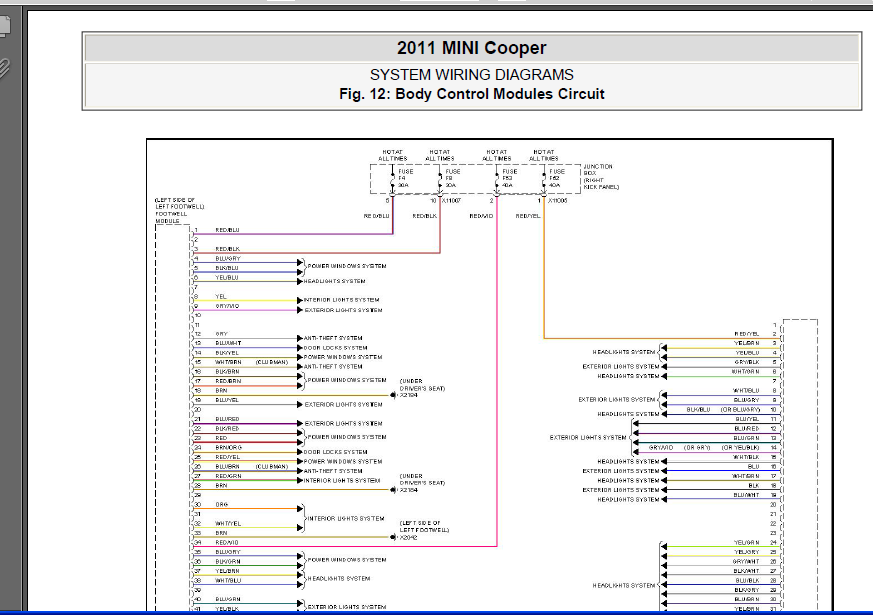
Task: Click 'YEL/BRN' wire label at left pin 37
Action: 227,571
